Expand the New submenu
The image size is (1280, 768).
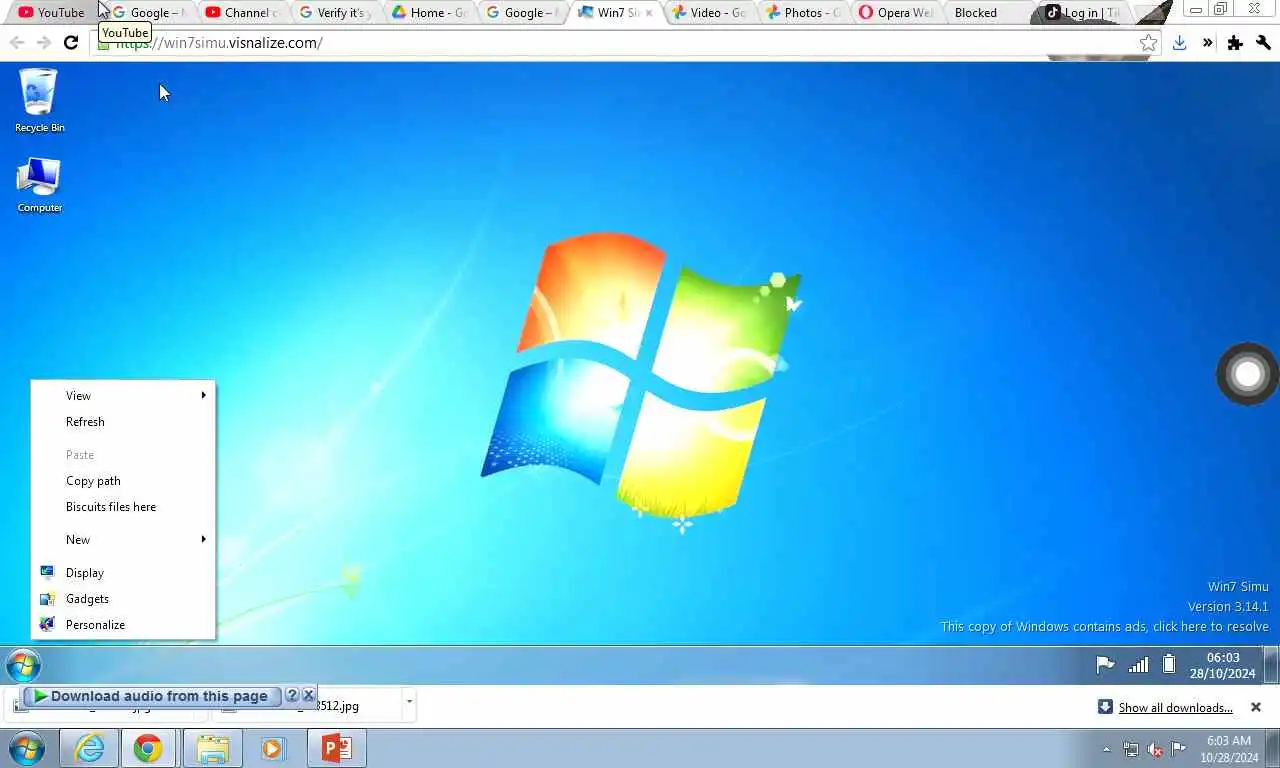pos(123,540)
